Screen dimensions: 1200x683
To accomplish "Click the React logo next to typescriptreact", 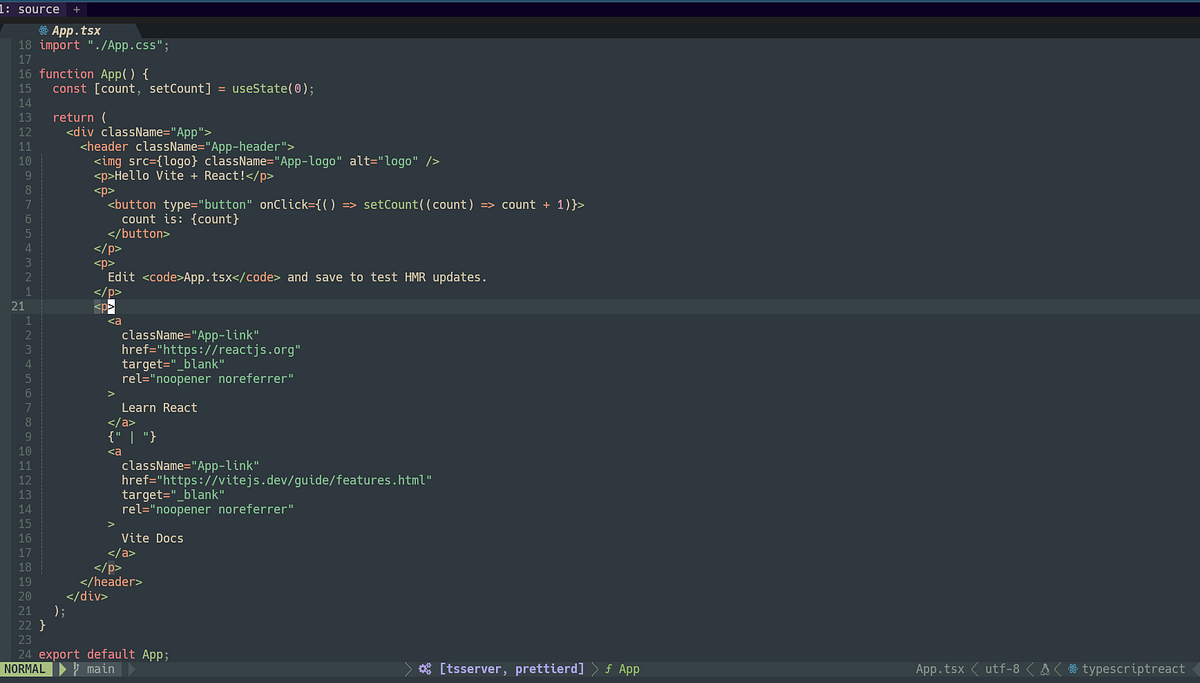I will [x=1071, y=668].
